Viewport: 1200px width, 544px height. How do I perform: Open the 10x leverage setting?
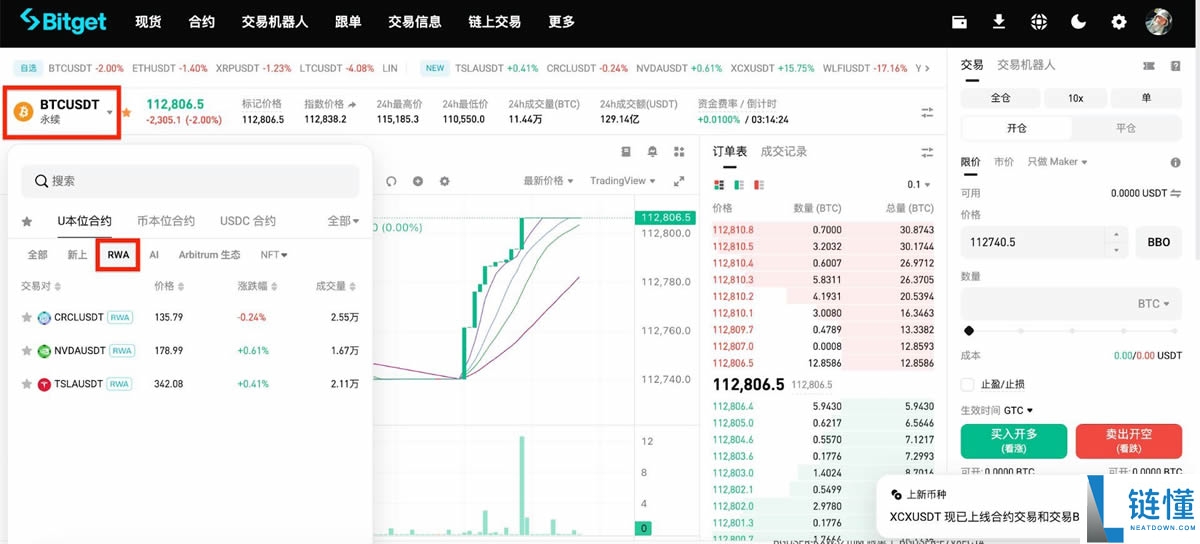point(1074,98)
